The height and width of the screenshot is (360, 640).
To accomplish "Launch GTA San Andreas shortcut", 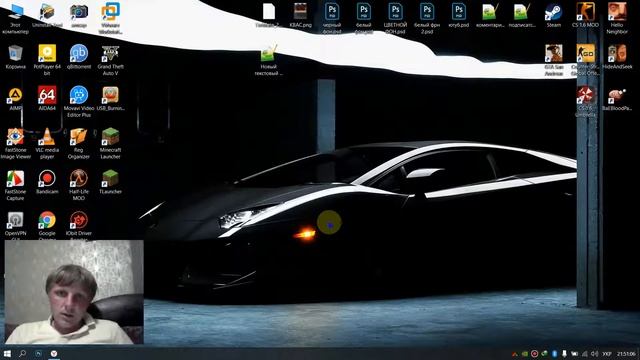I will 553,60.
